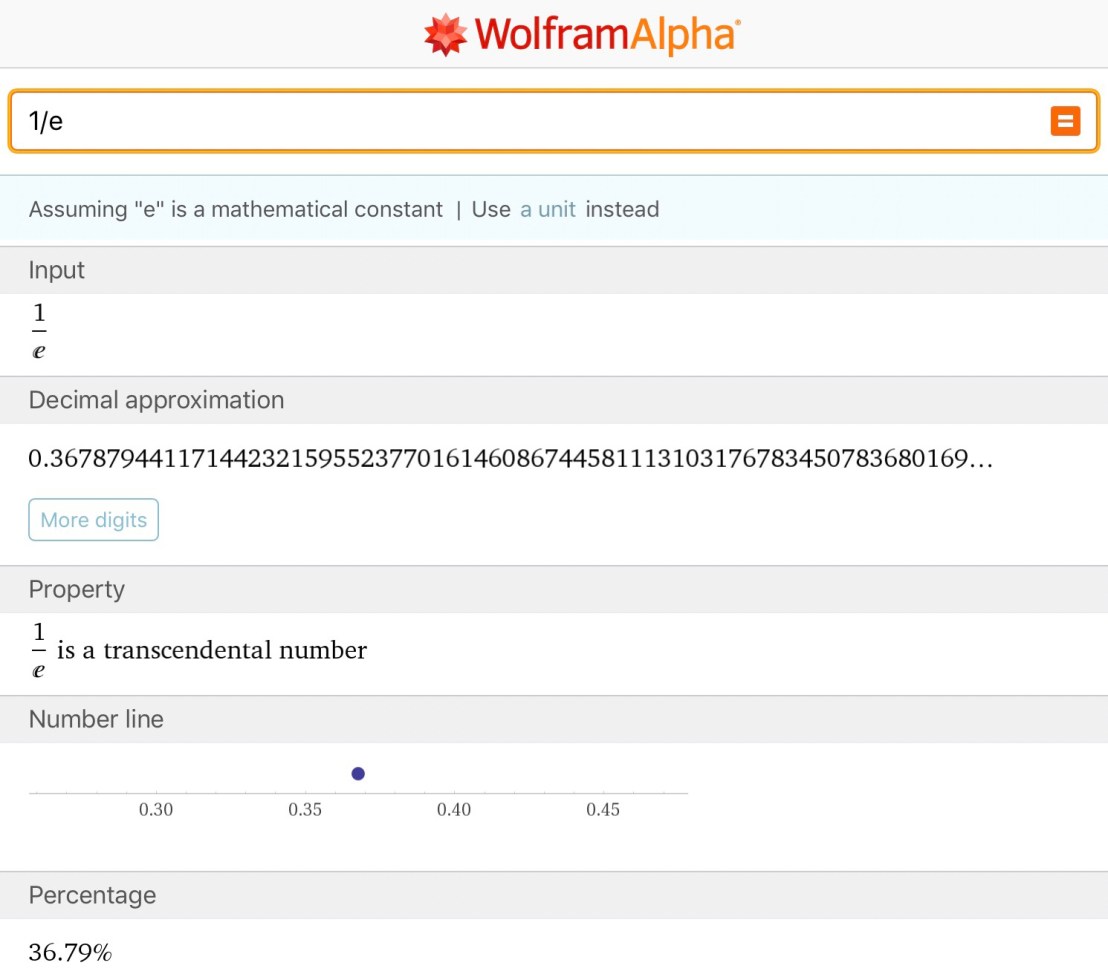Click the 1/e fraction in Input pod
This screenshot has height=977, width=1108.
pos(39,332)
